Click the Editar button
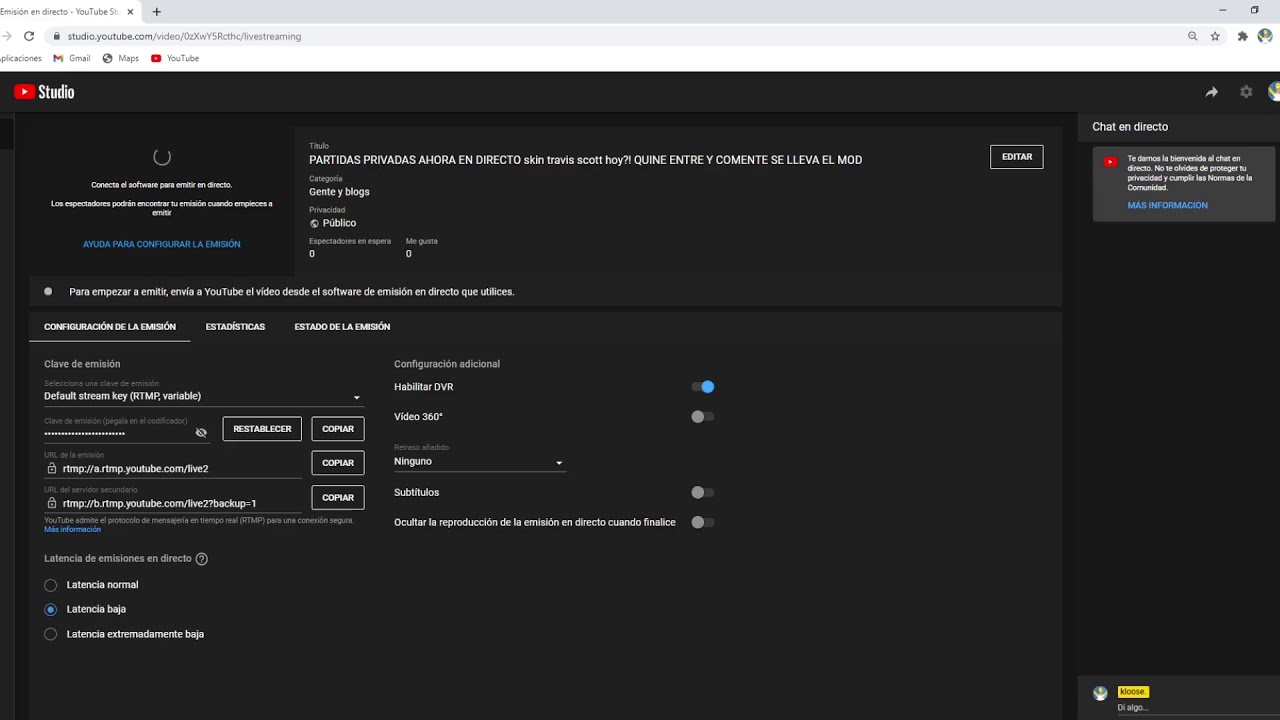Viewport: 1280px width, 720px height. (1016, 157)
